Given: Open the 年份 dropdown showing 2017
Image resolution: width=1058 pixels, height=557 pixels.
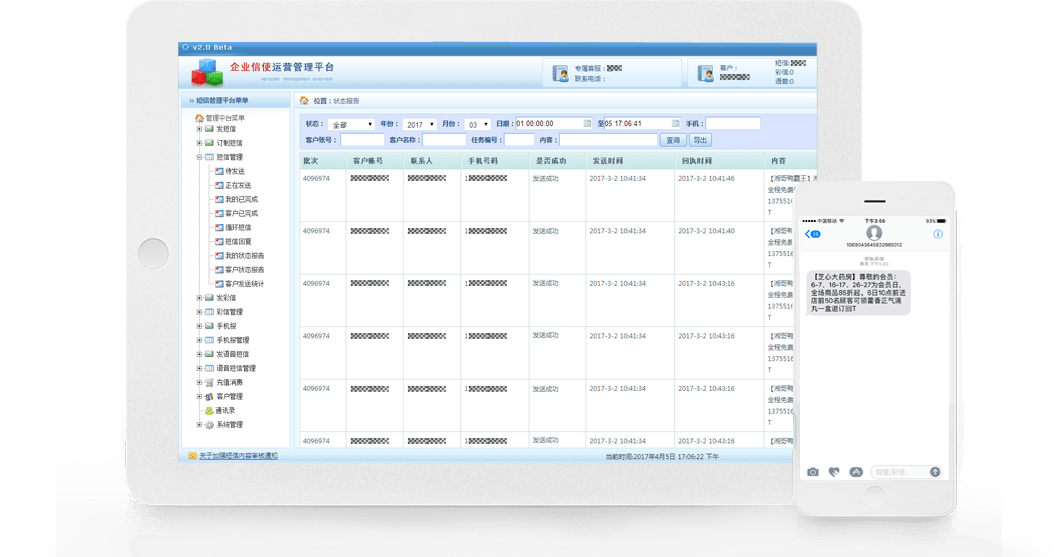Looking at the screenshot, I should (x=419, y=124).
